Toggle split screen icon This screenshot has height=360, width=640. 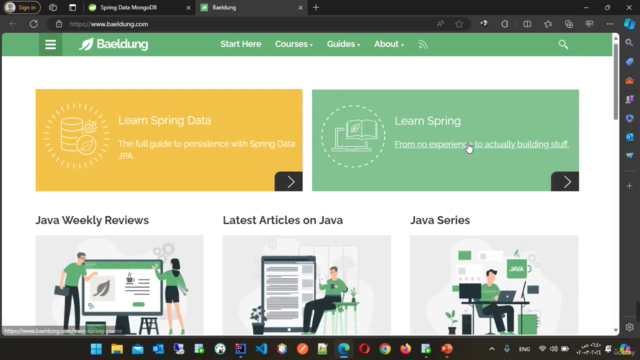[527, 24]
